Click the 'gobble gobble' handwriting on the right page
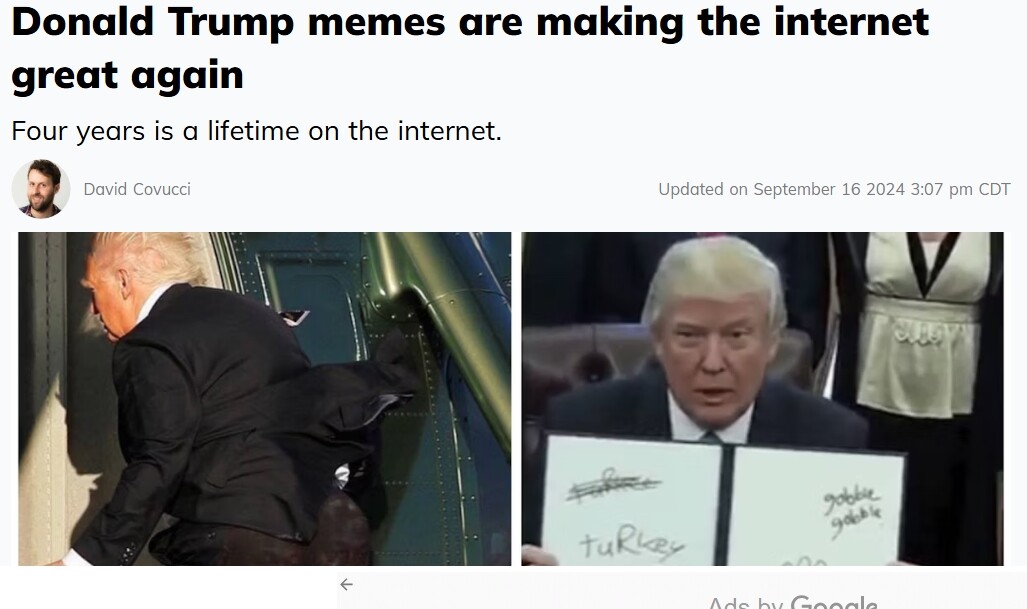The height and width of the screenshot is (609, 1027). click(x=853, y=511)
